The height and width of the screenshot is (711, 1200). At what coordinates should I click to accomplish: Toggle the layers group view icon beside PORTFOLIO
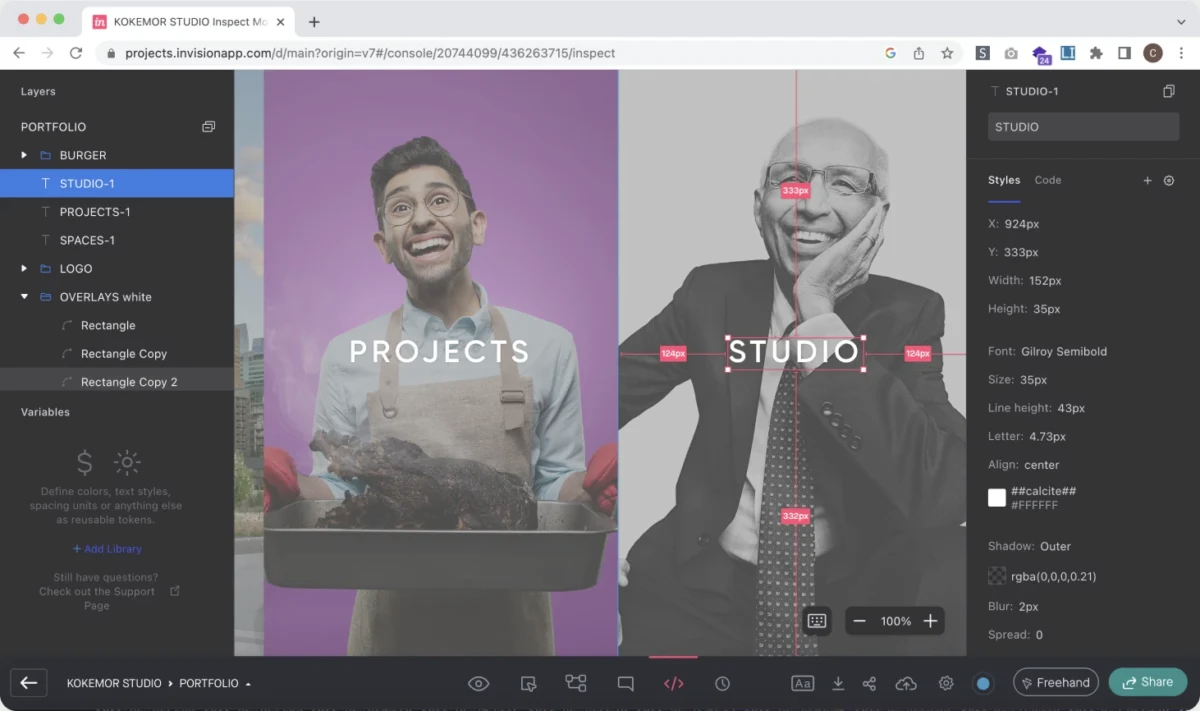pos(208,127)
